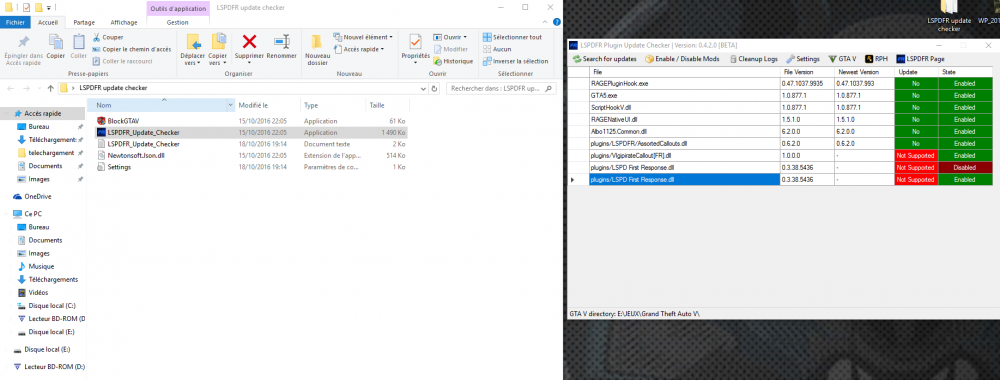
Task: Switch to the Partage tab
Action: point(84,22)
